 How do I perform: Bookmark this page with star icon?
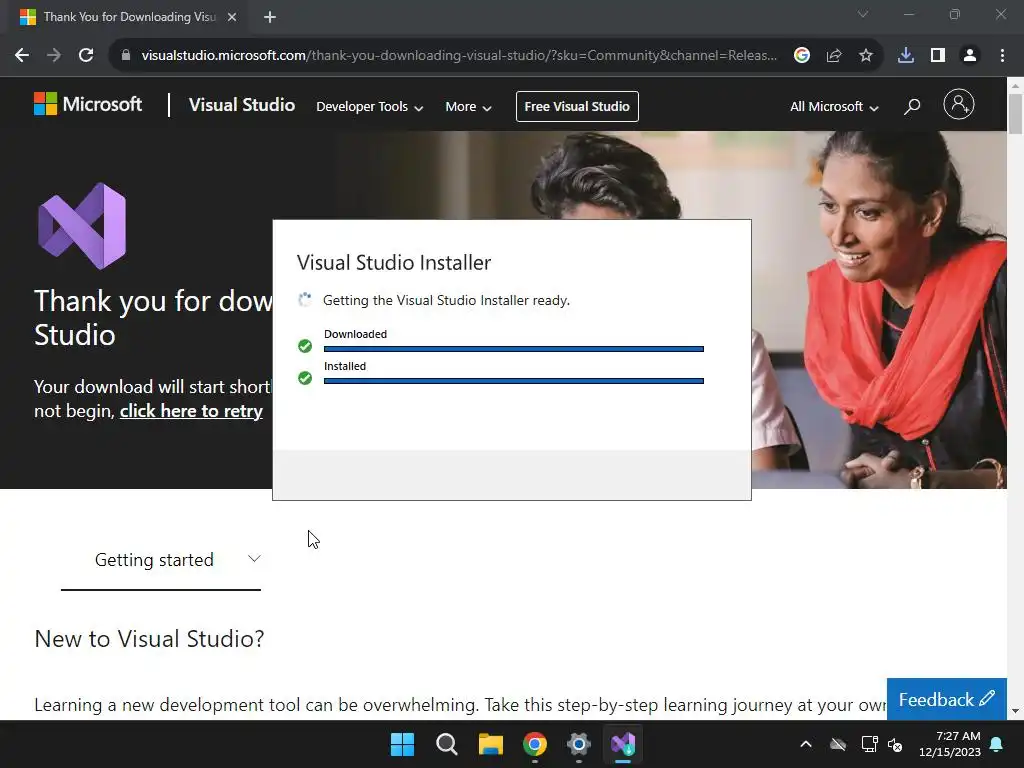[x=866, y=56]
